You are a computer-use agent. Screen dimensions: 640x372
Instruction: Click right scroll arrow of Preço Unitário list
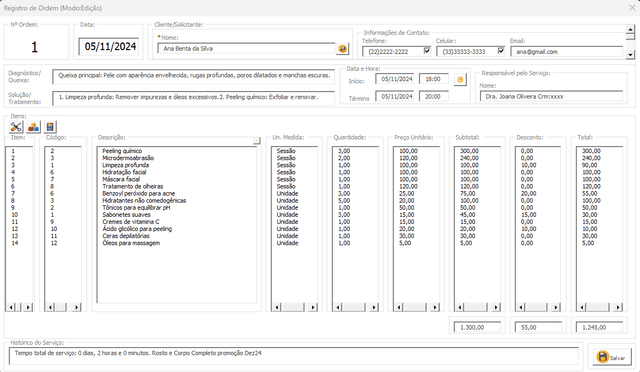click(435, 307)
